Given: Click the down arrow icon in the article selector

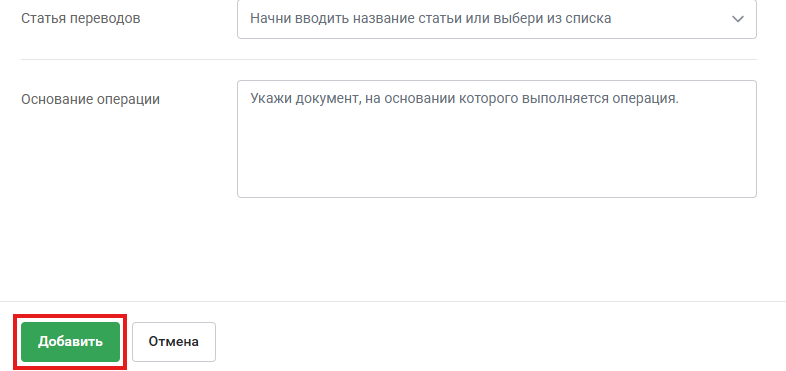Looking at the screenshot, I should tap(737, 19).
